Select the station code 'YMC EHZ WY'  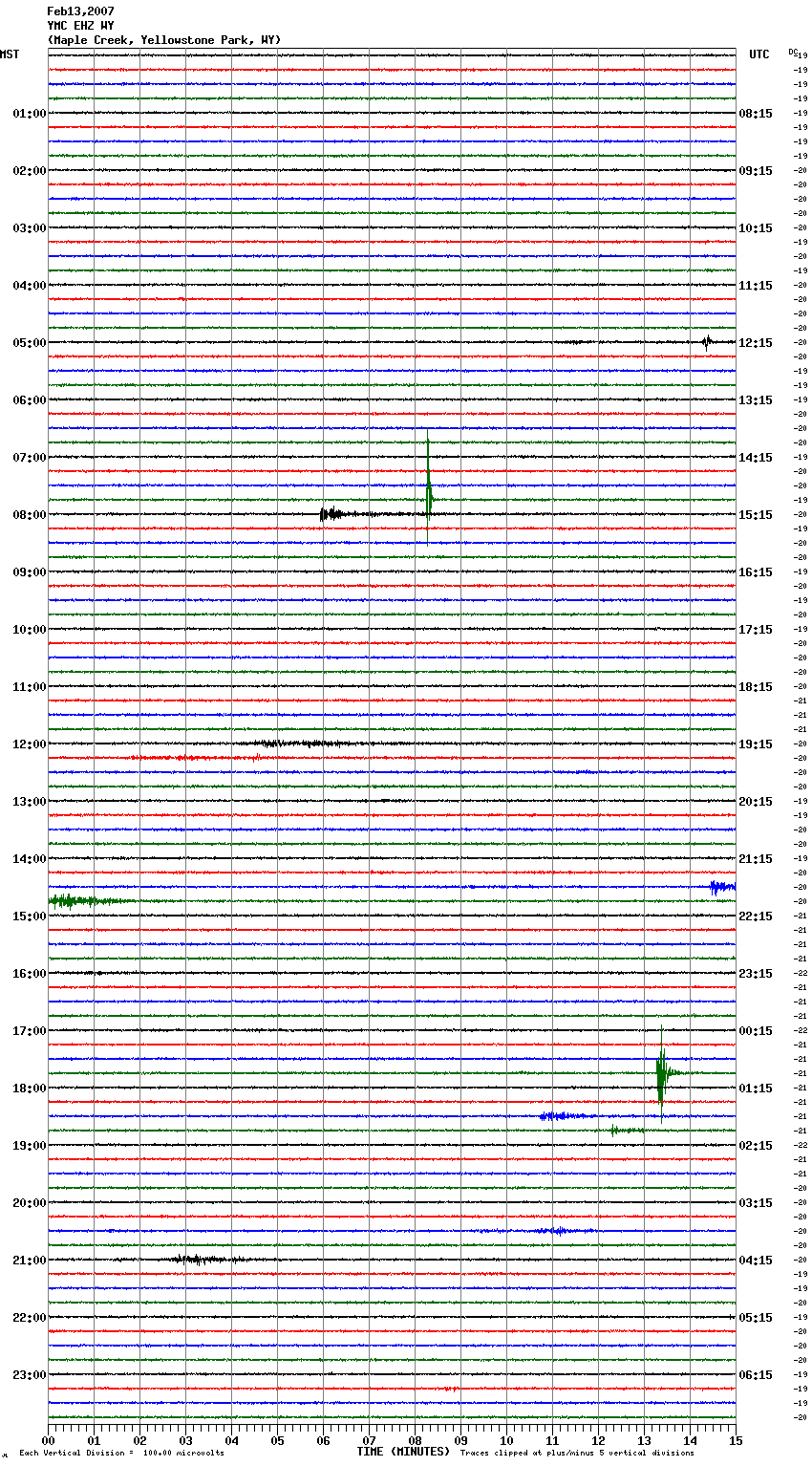click(80, 26)
